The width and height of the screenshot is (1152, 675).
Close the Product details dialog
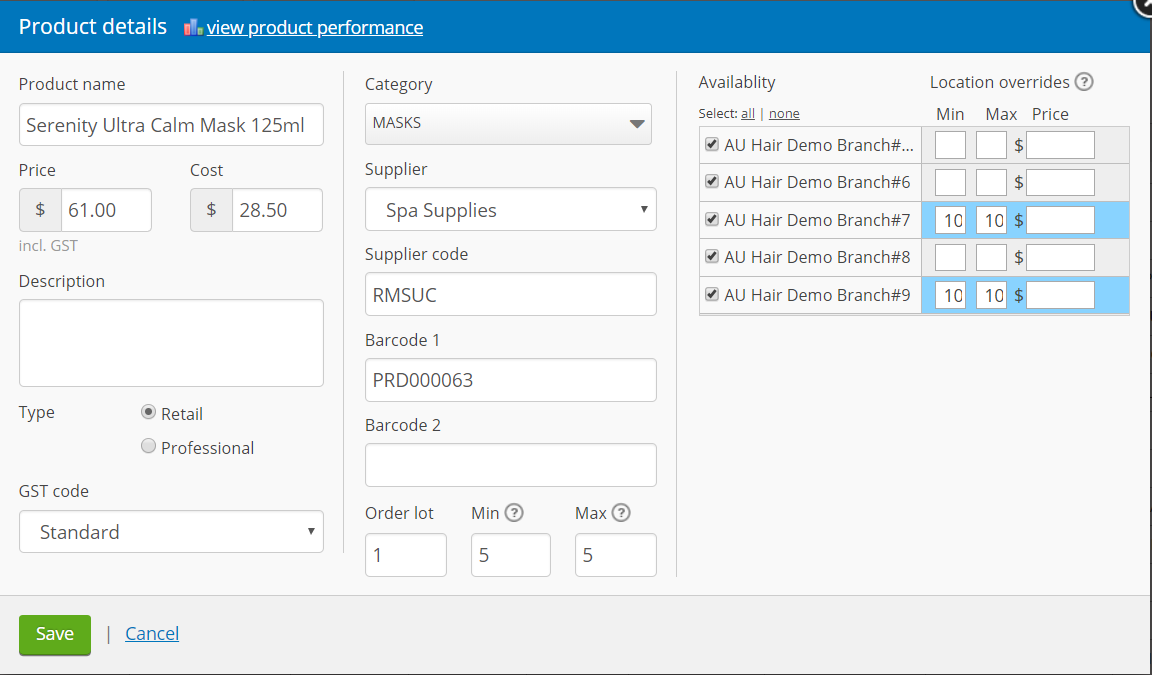tap(1143, 4)
